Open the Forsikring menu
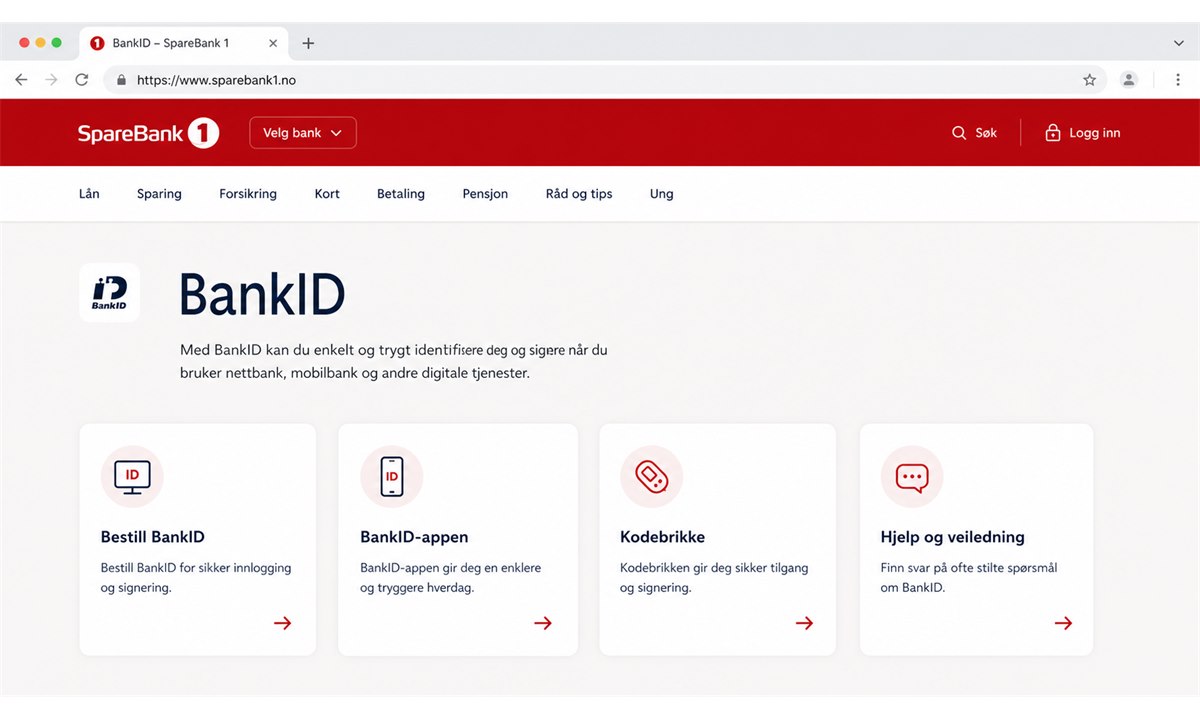This screenshot has height=720, width=1200. (248, 194)
